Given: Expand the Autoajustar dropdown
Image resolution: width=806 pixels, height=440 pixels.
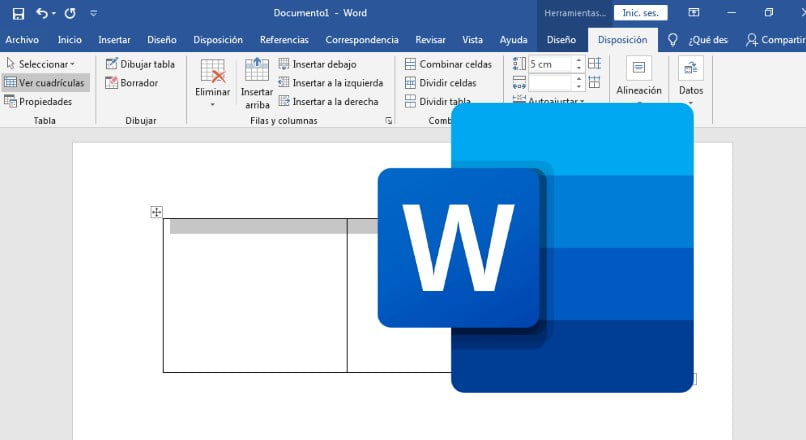Looking at the screenshot, I should click(x=549, y=99).
